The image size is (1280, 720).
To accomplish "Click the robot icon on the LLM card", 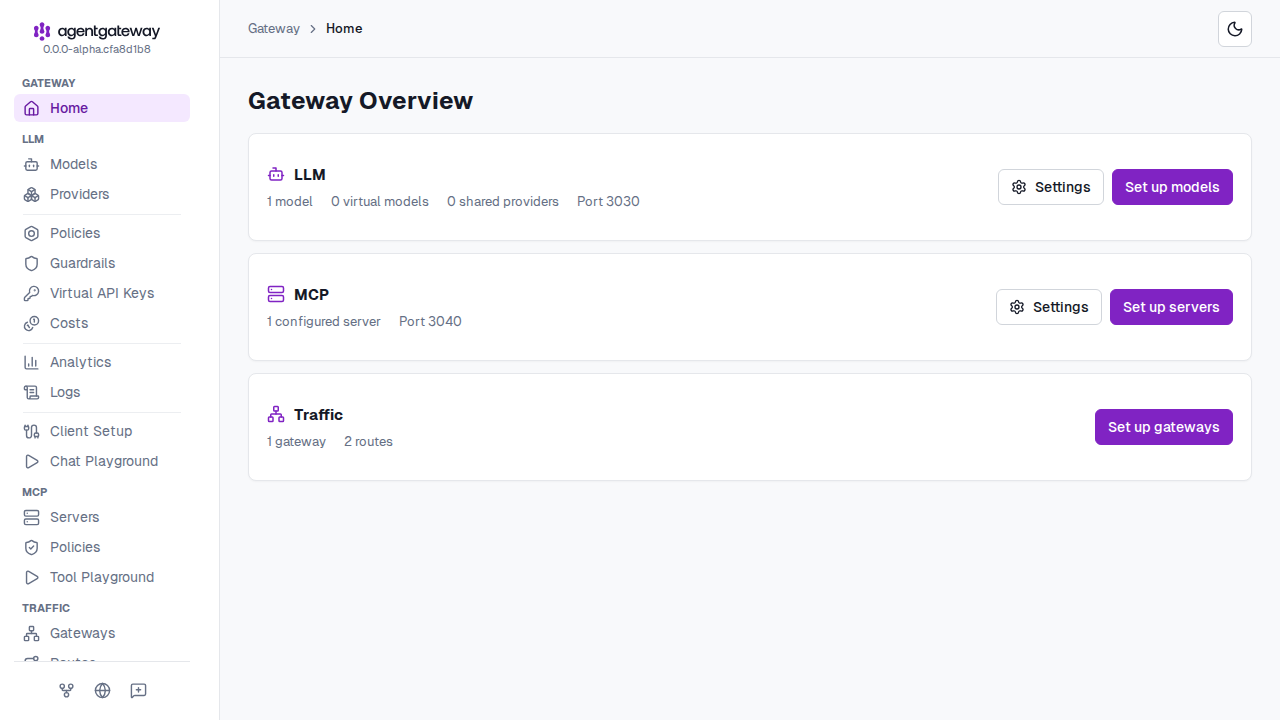I will (276, 175).
